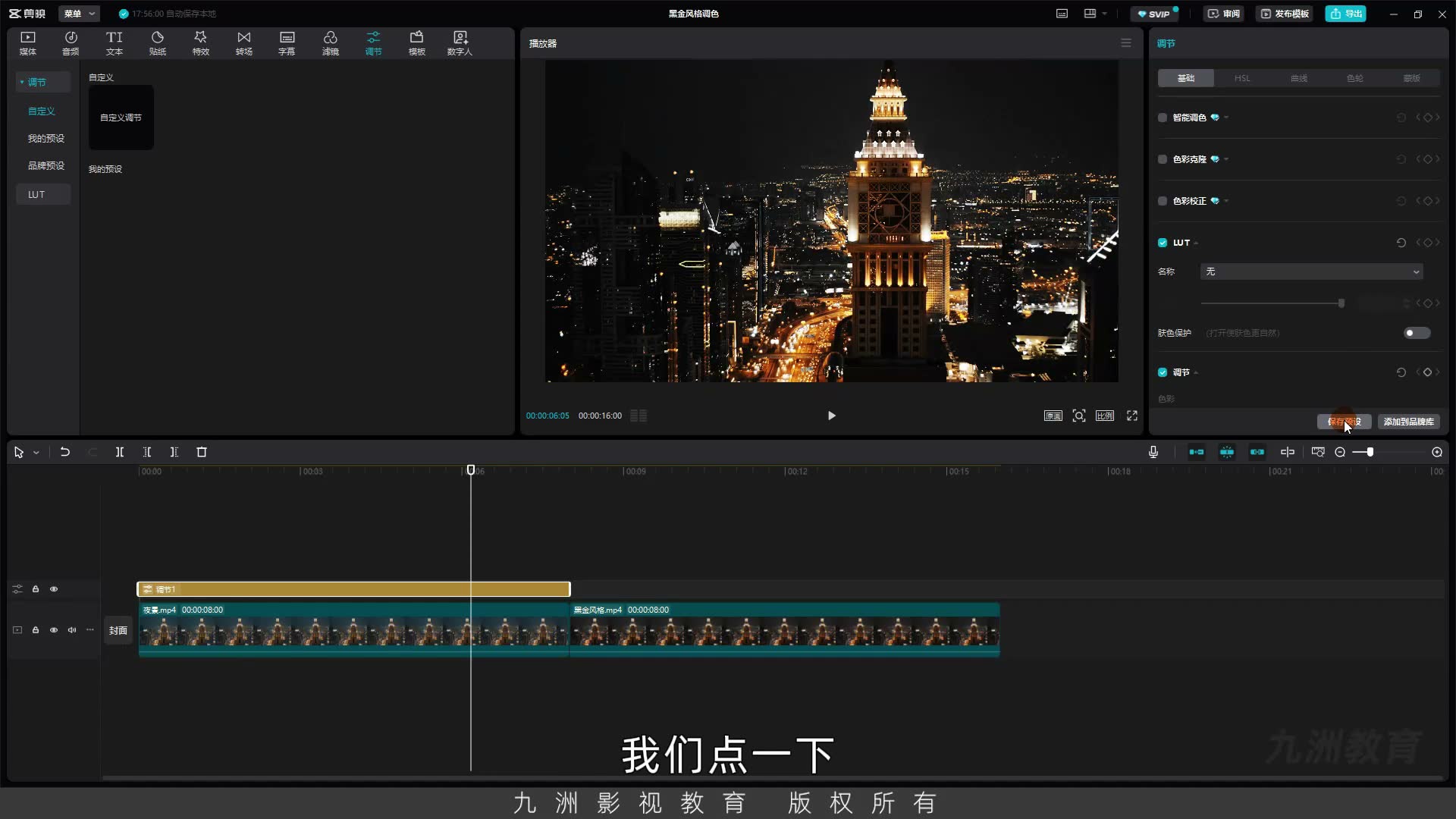Screen dimensions: 1456x819
Task: Hide the main video track eye icon
Action: pos(54,630)
